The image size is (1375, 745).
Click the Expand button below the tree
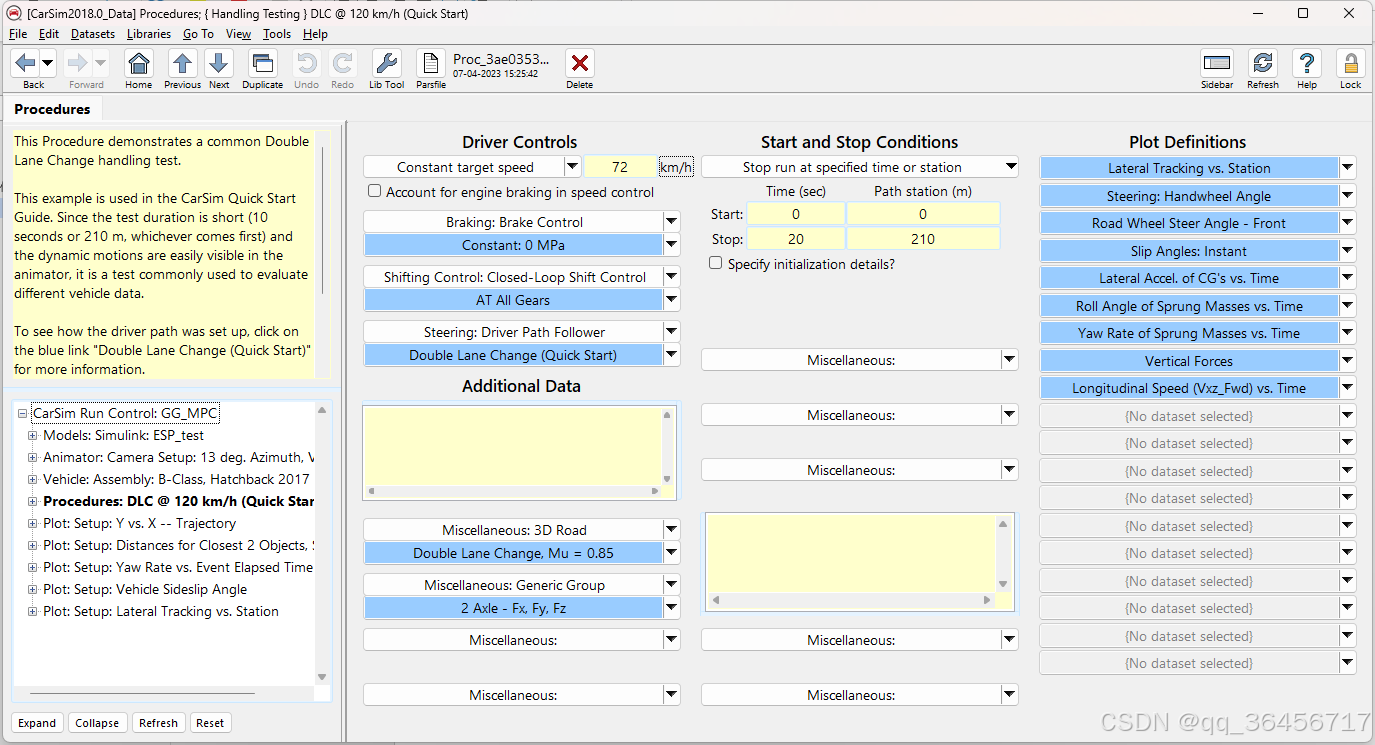click(x=37, y=723)
